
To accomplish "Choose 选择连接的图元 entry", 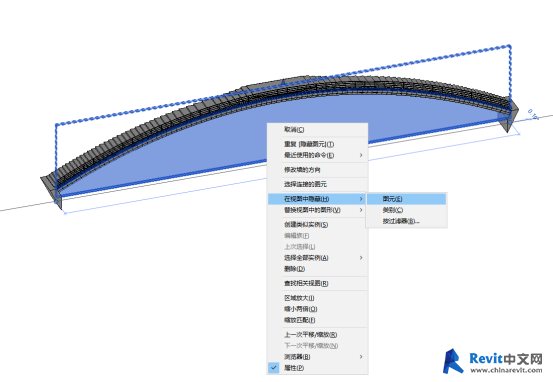I will click(x=317, y=184).
